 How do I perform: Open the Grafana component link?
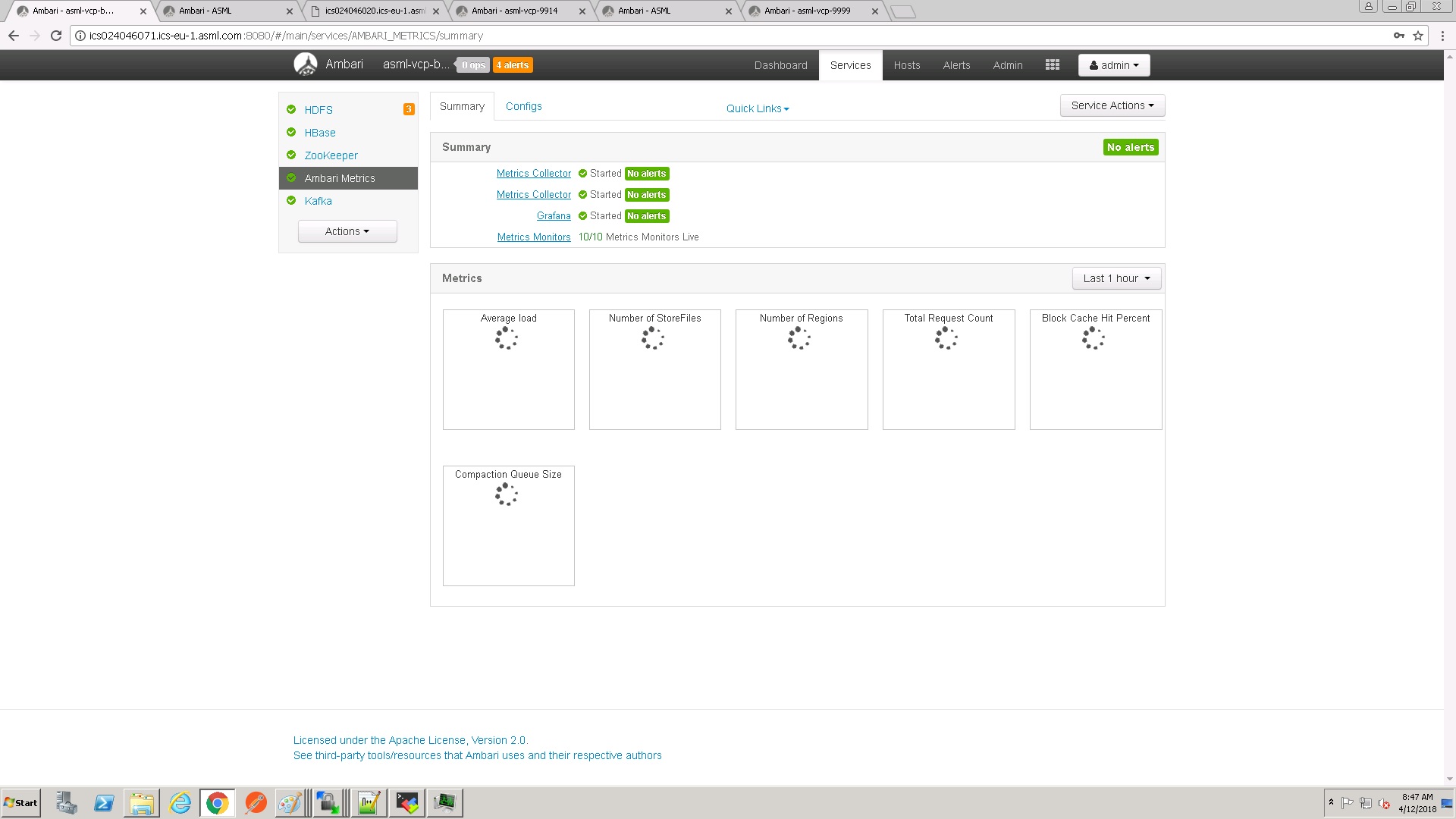pos(554,216)
